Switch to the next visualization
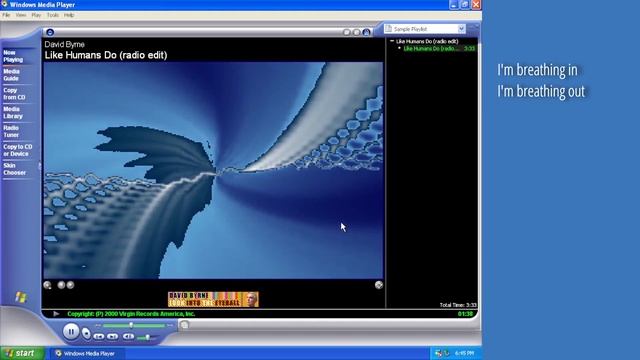 click(x=70, y=285)
